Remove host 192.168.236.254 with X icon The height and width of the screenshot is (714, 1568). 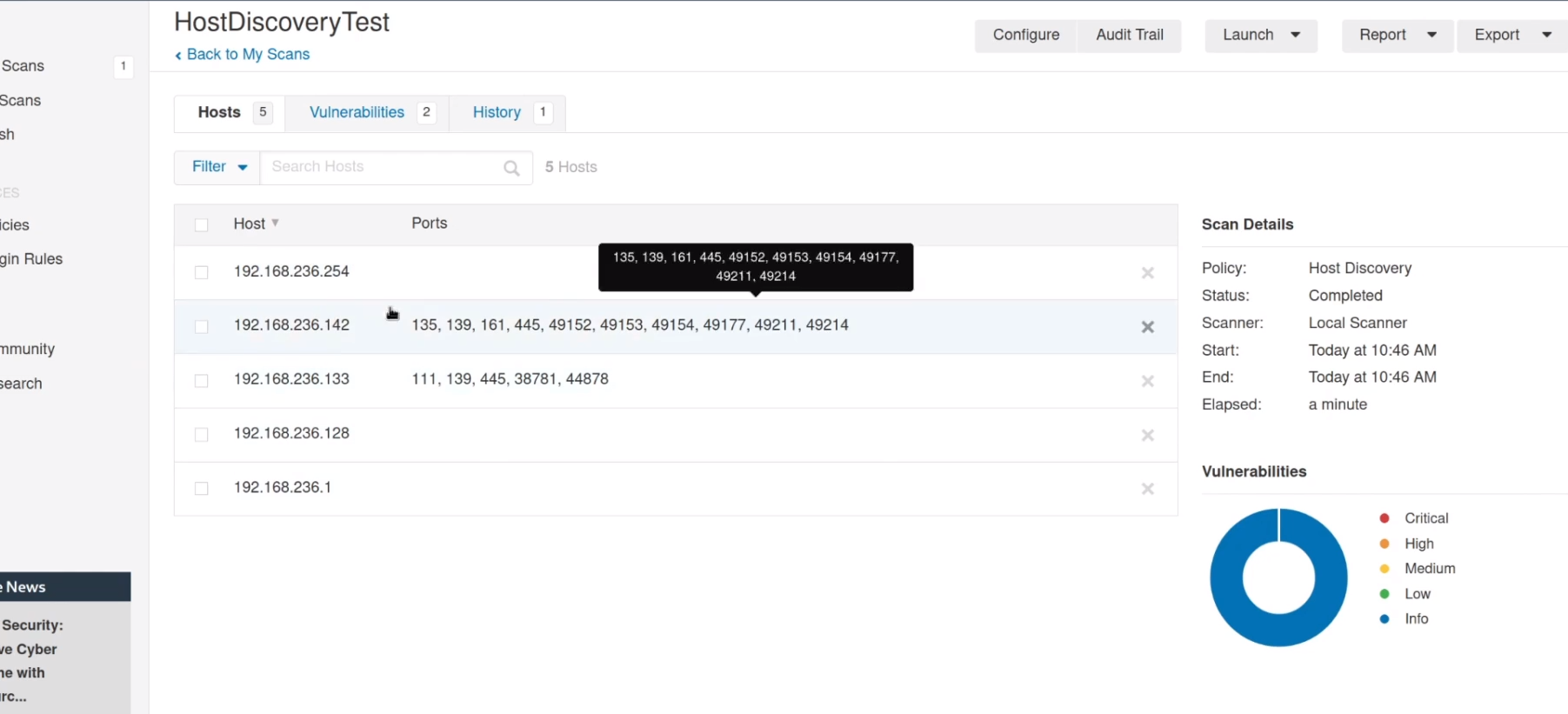1147,273
